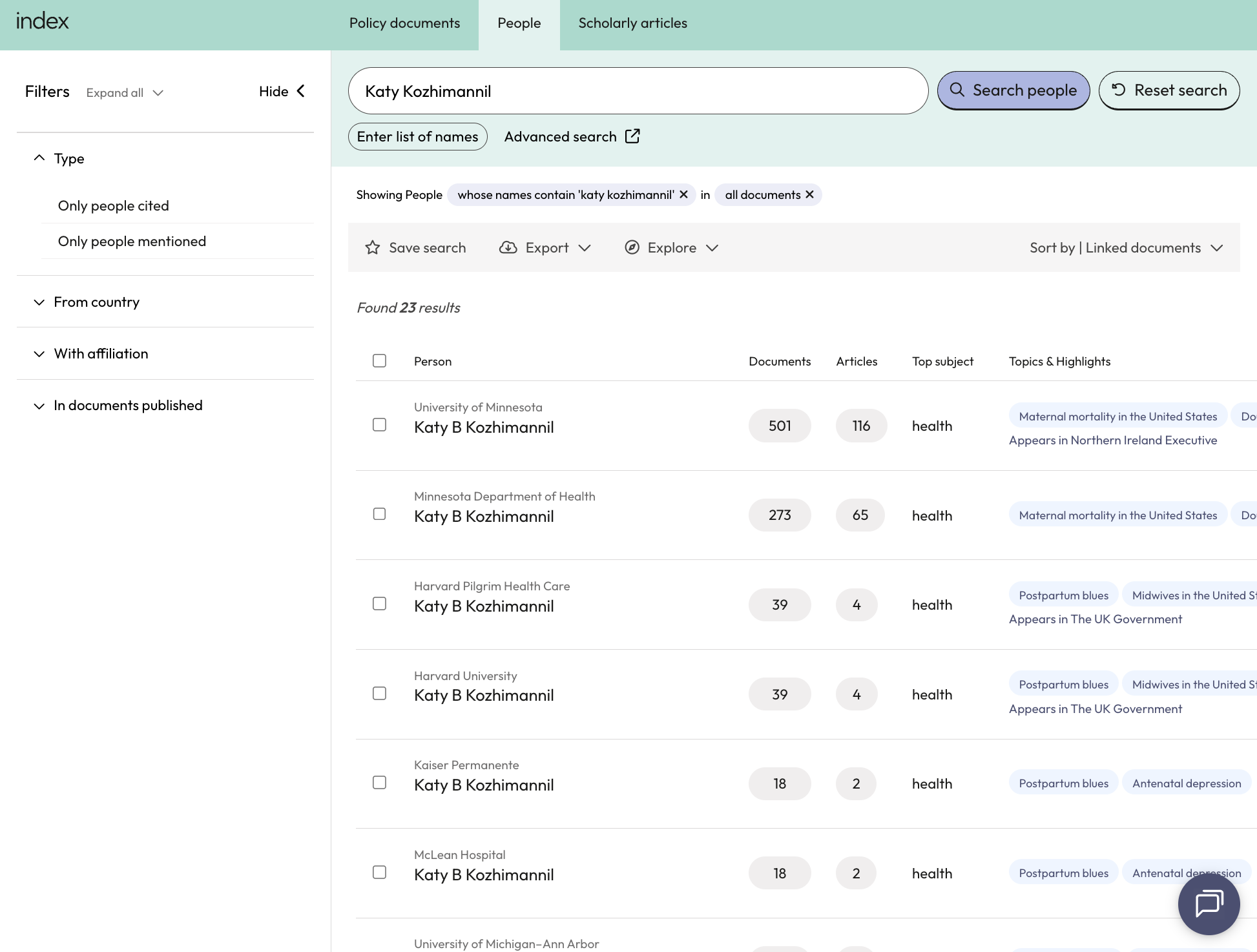Click the index logo
The width and height of the screenshot is (1257, 952).
coord(43,21)
